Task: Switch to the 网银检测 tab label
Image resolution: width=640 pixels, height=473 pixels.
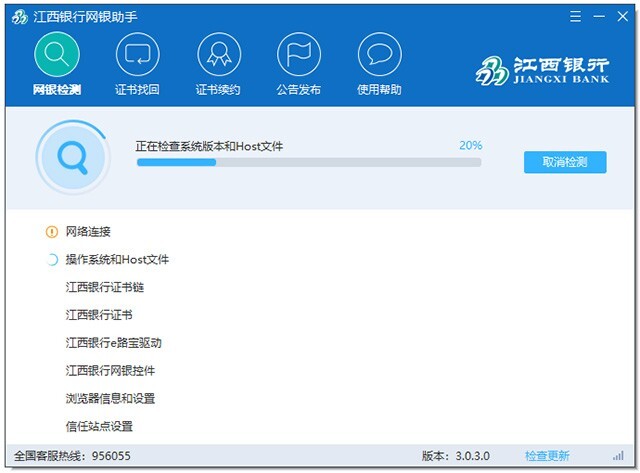Action: pyautogui.click(x=57, y=89)
